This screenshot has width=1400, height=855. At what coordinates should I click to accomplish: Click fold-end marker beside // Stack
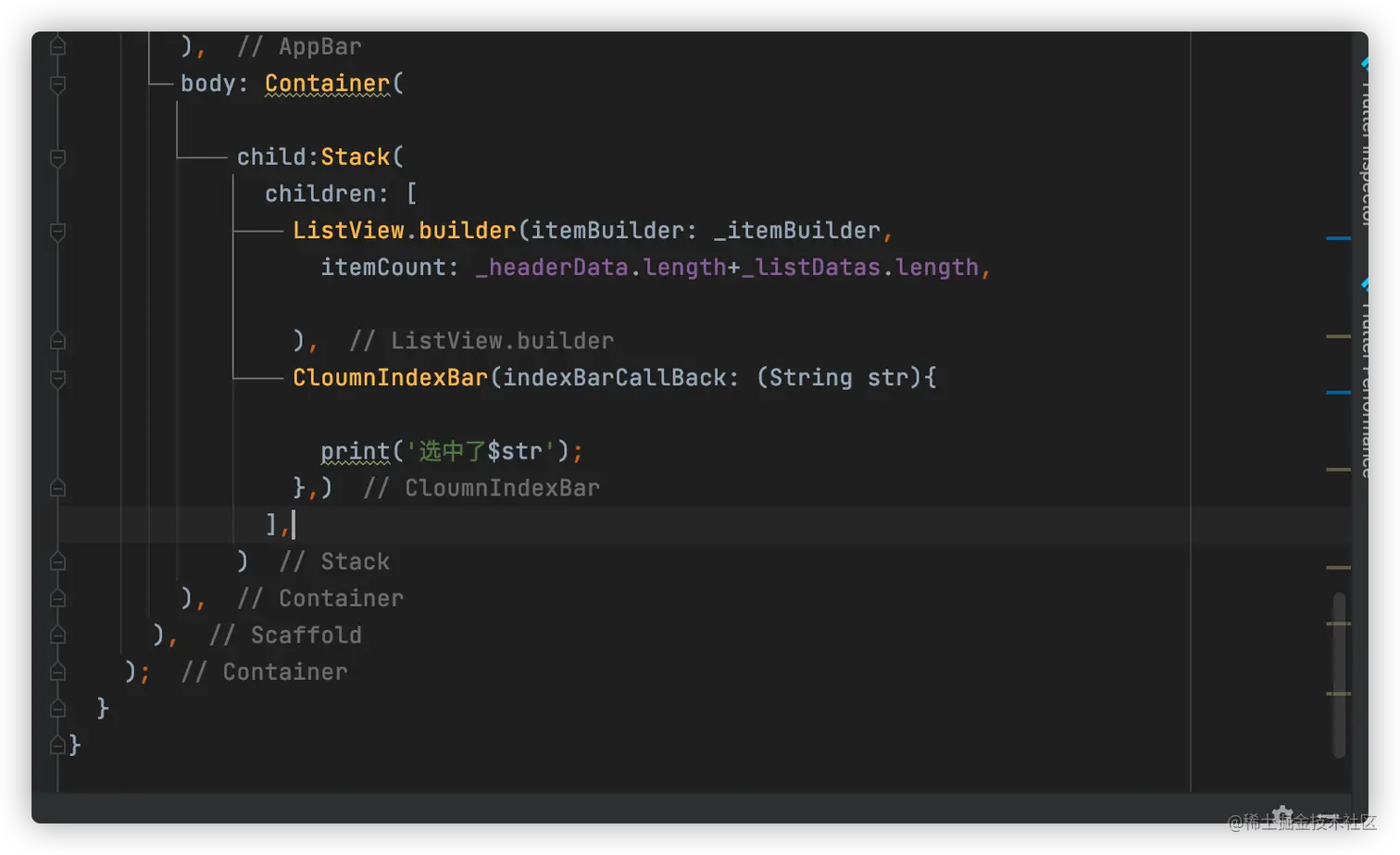57,561
